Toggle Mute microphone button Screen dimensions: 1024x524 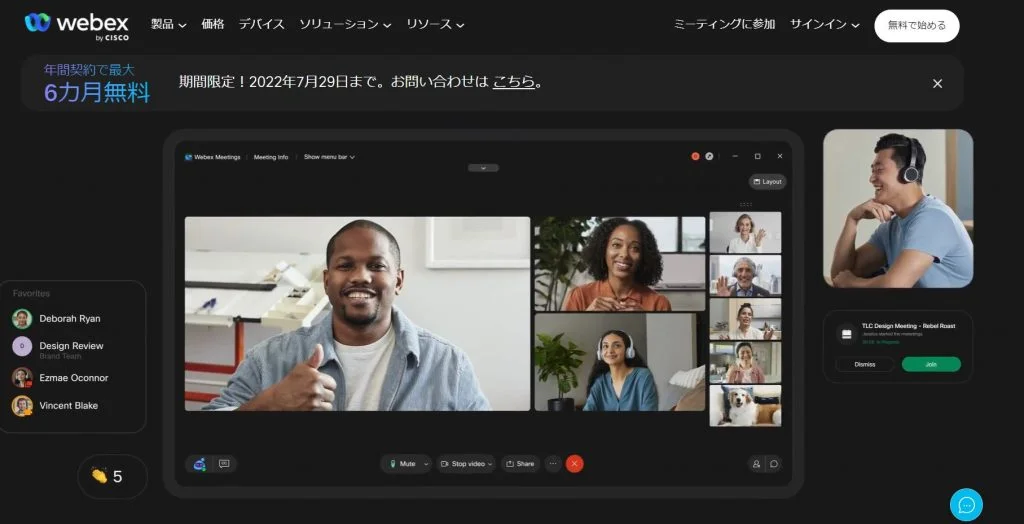403,464
